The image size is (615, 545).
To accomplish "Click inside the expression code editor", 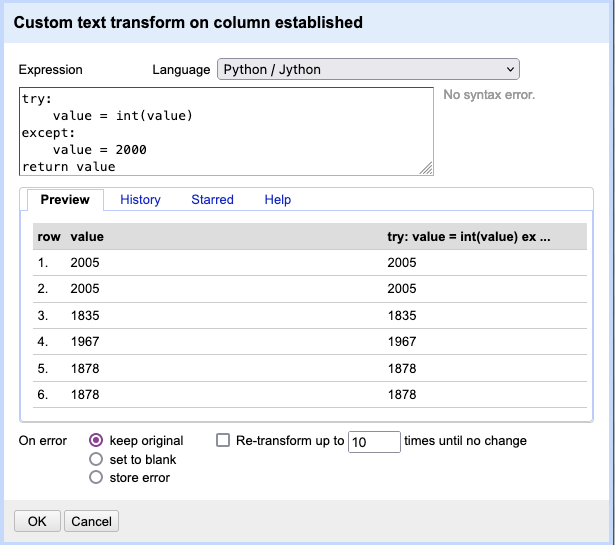I will coord(226,132).
